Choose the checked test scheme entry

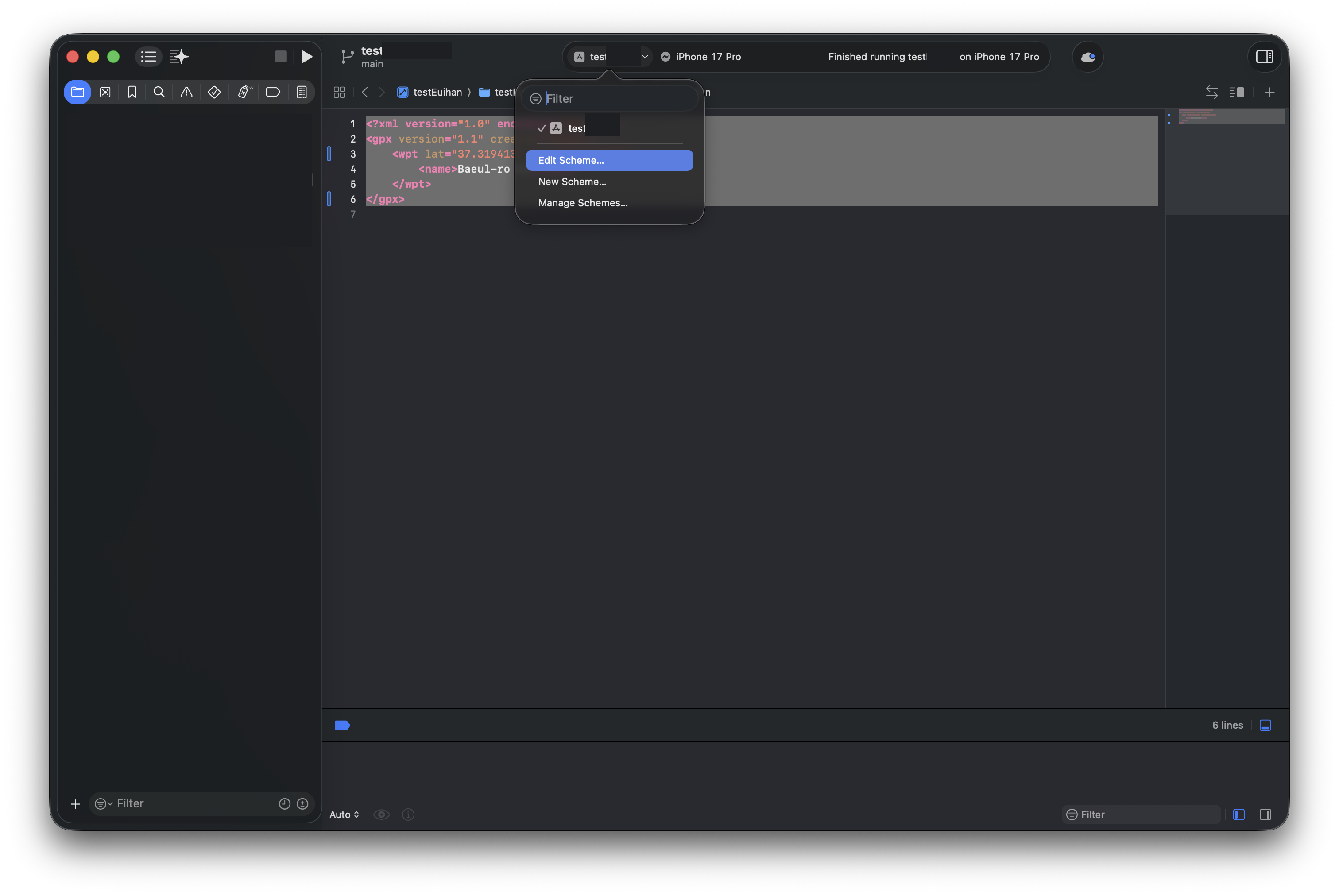609,128
